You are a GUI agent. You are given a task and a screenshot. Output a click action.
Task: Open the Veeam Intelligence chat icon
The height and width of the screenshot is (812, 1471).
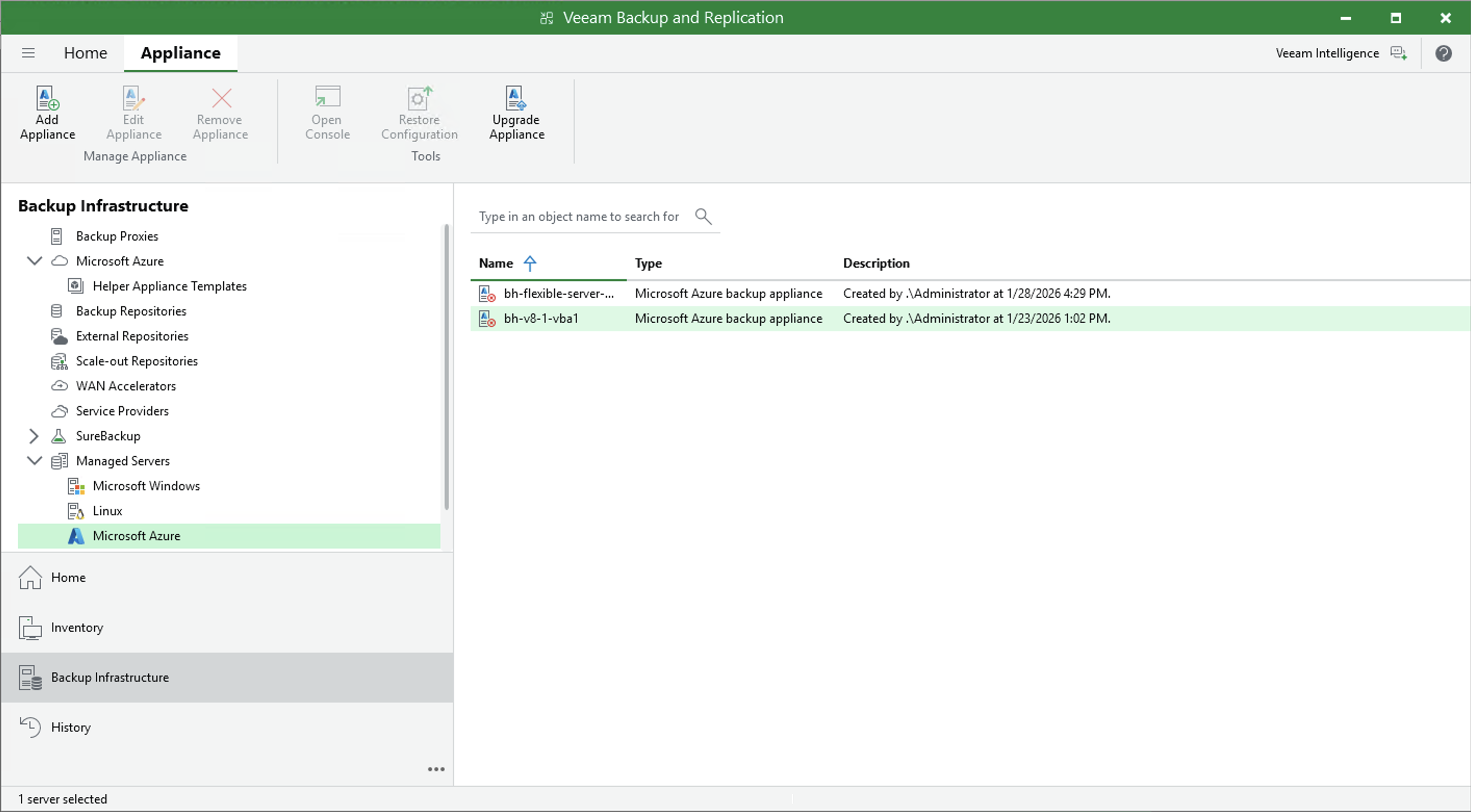pos(1399,53)
